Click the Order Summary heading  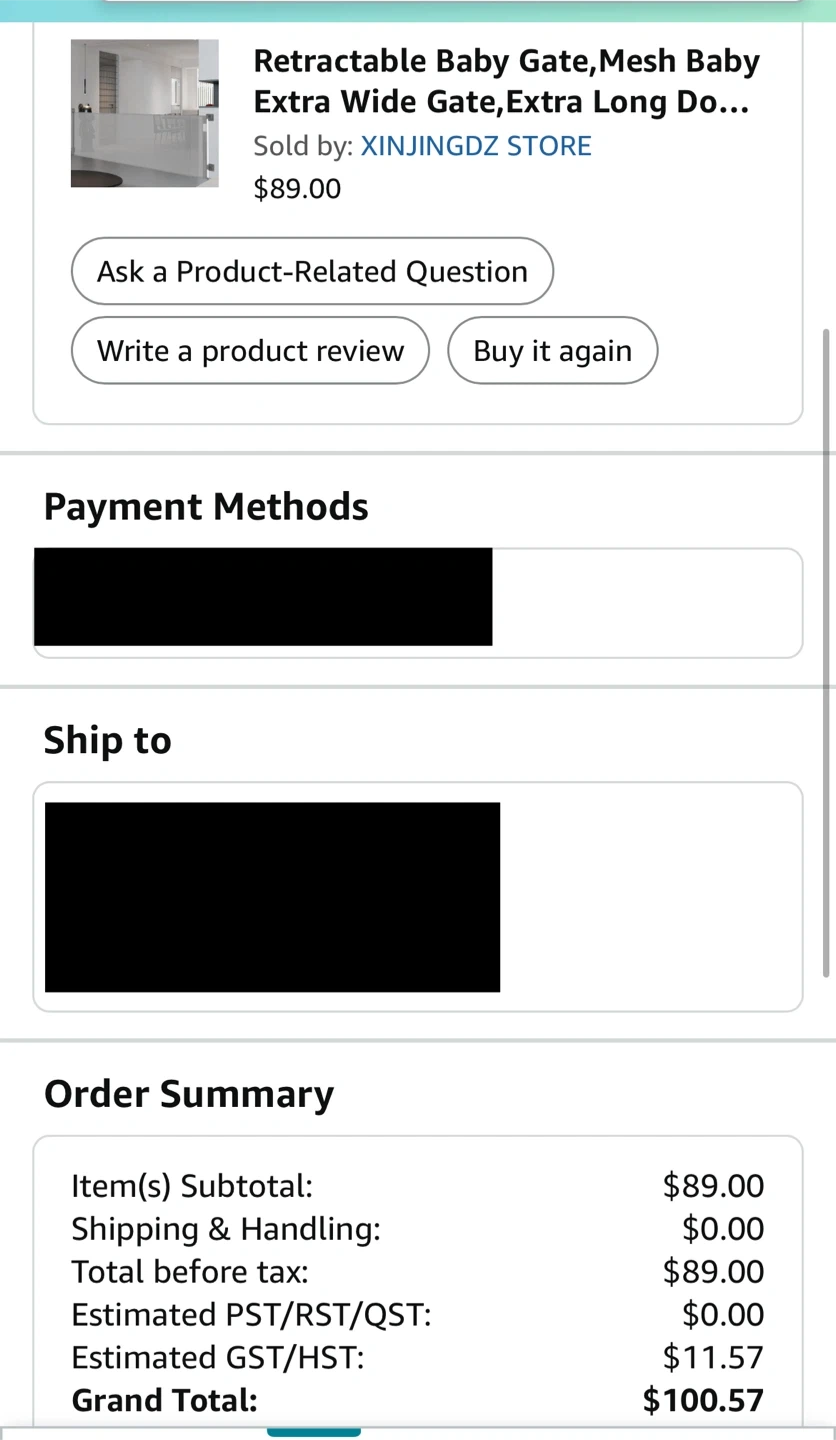(x=189, y=1094)
